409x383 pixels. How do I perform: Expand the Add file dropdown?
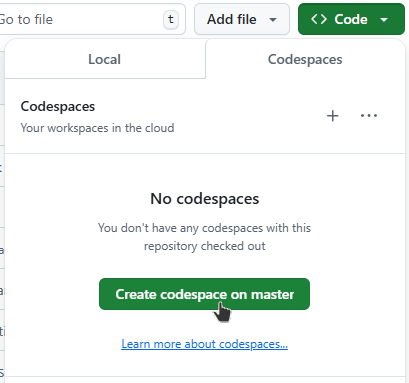242,19
